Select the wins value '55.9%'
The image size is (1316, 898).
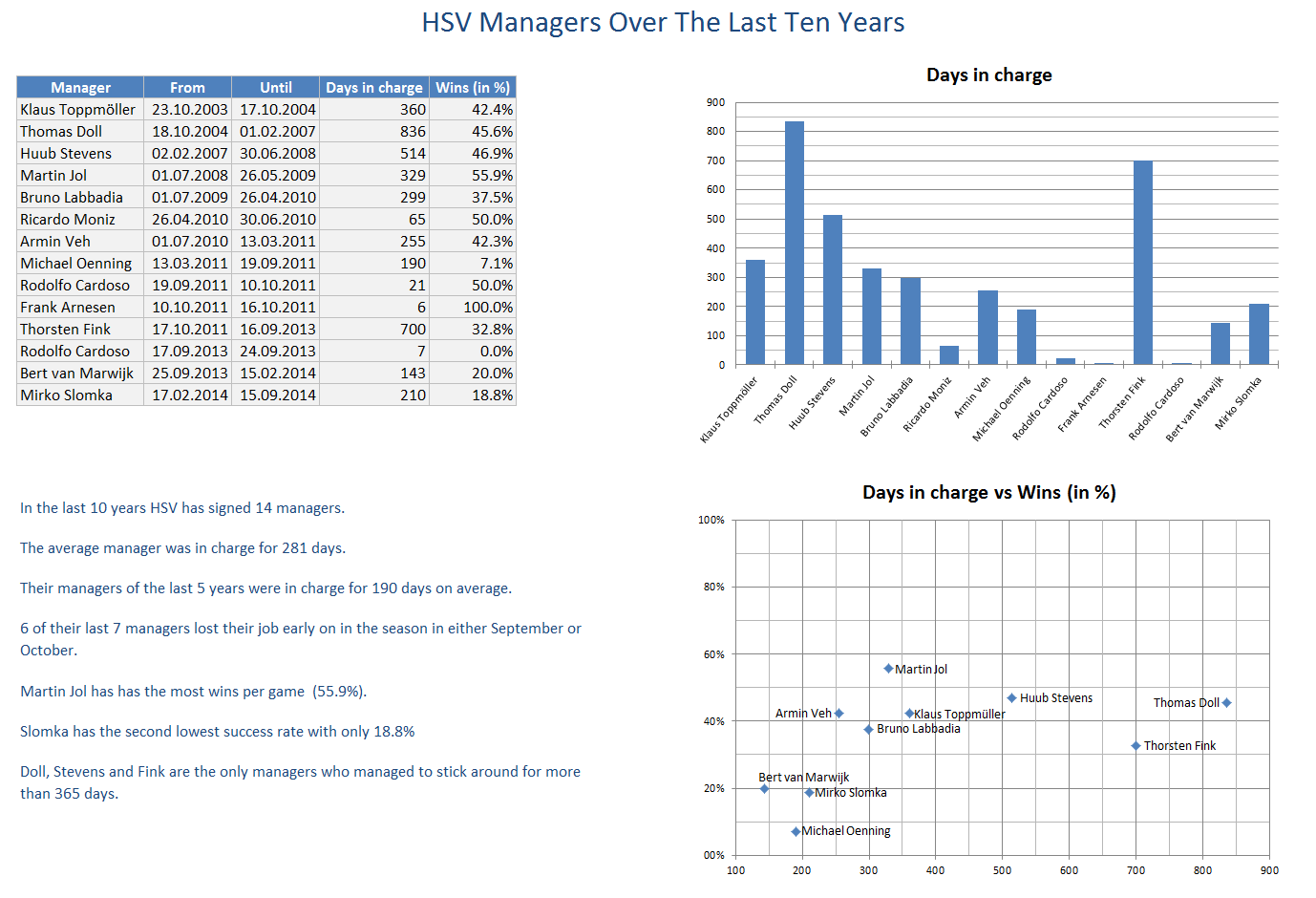(x=473, y=175)
